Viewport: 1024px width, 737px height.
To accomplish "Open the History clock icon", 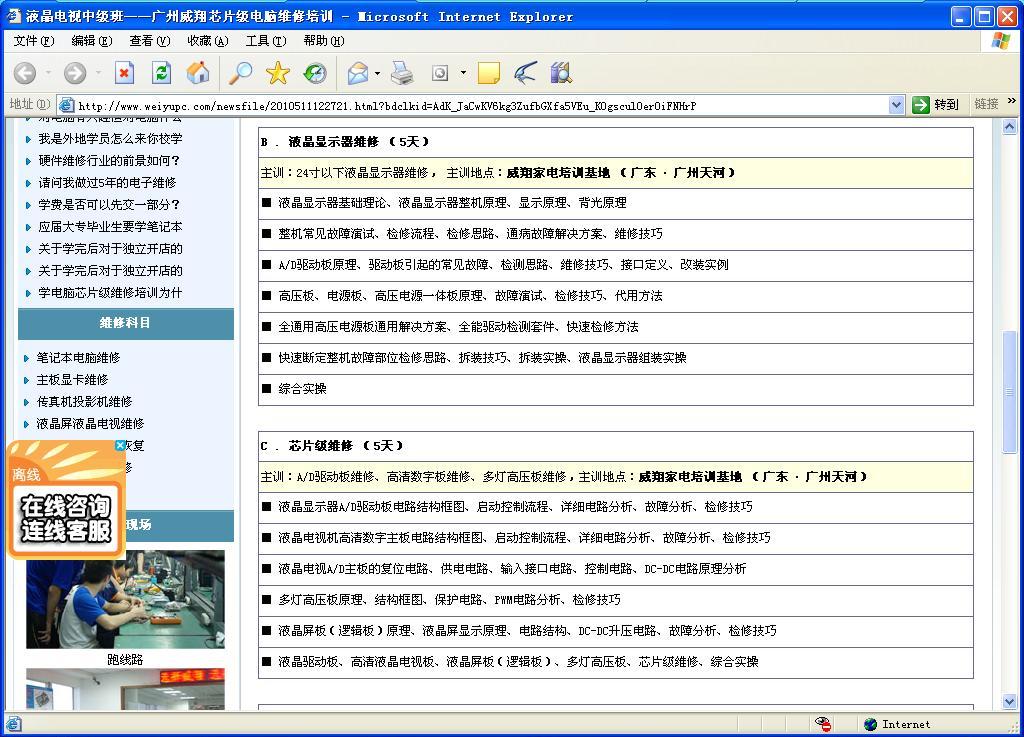I will click(315, 73).
